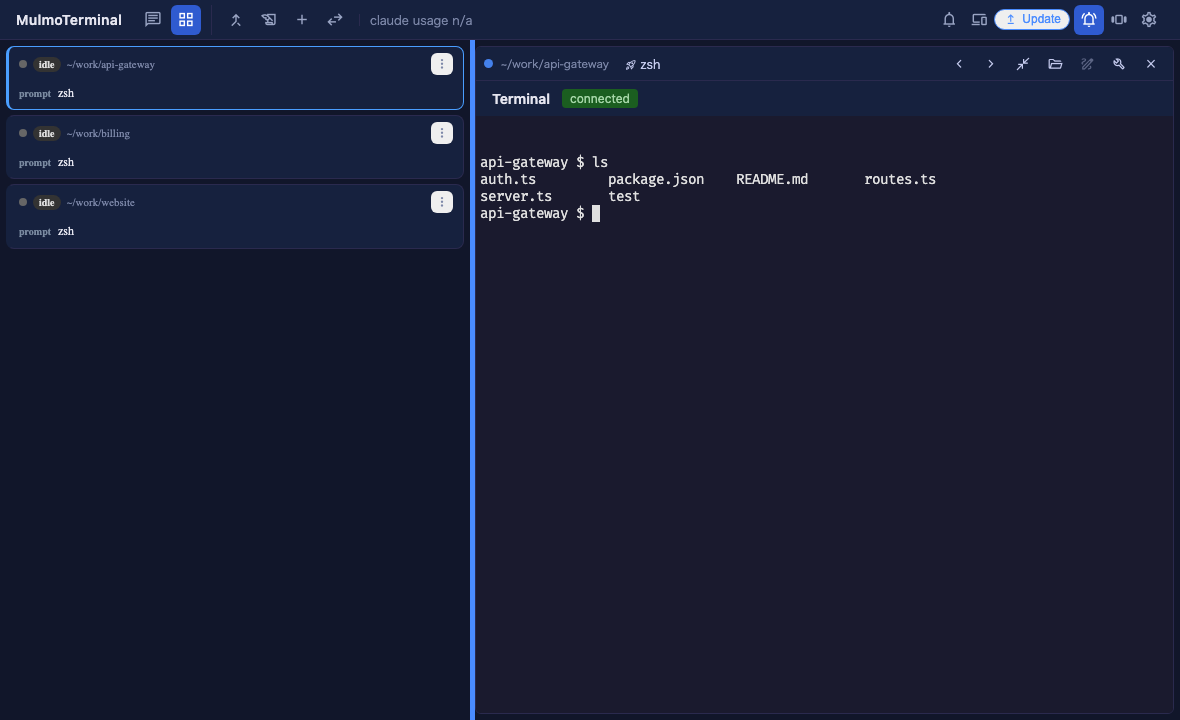This screenshot has width=1180, height=720.
Task: Click idle badge on api-gateway session
Action: pos(47,65)
